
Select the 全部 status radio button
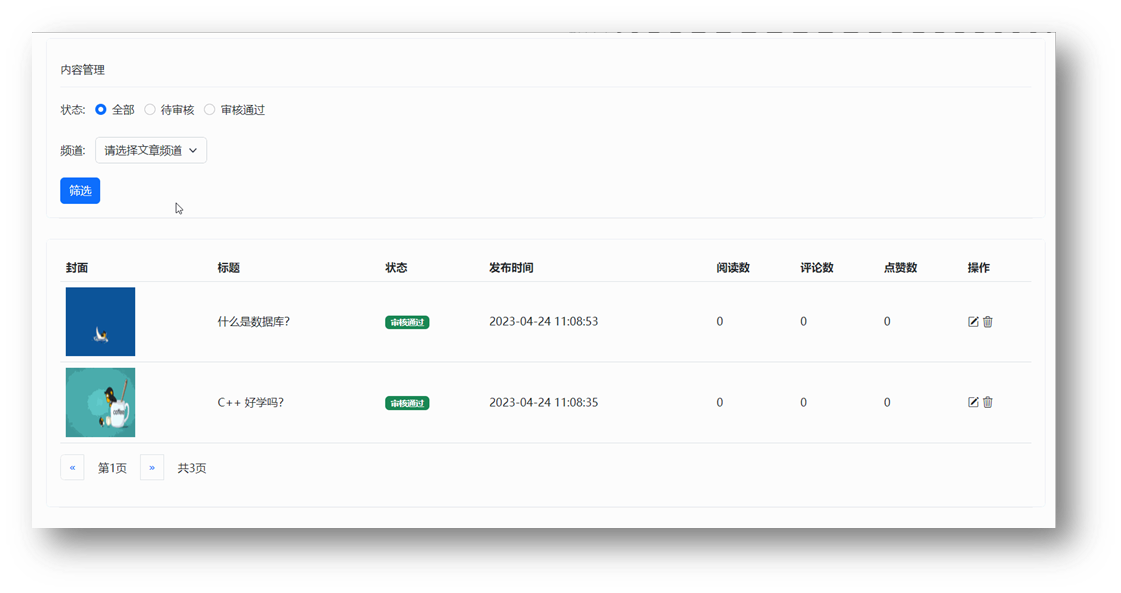click(x=101, y=110)
